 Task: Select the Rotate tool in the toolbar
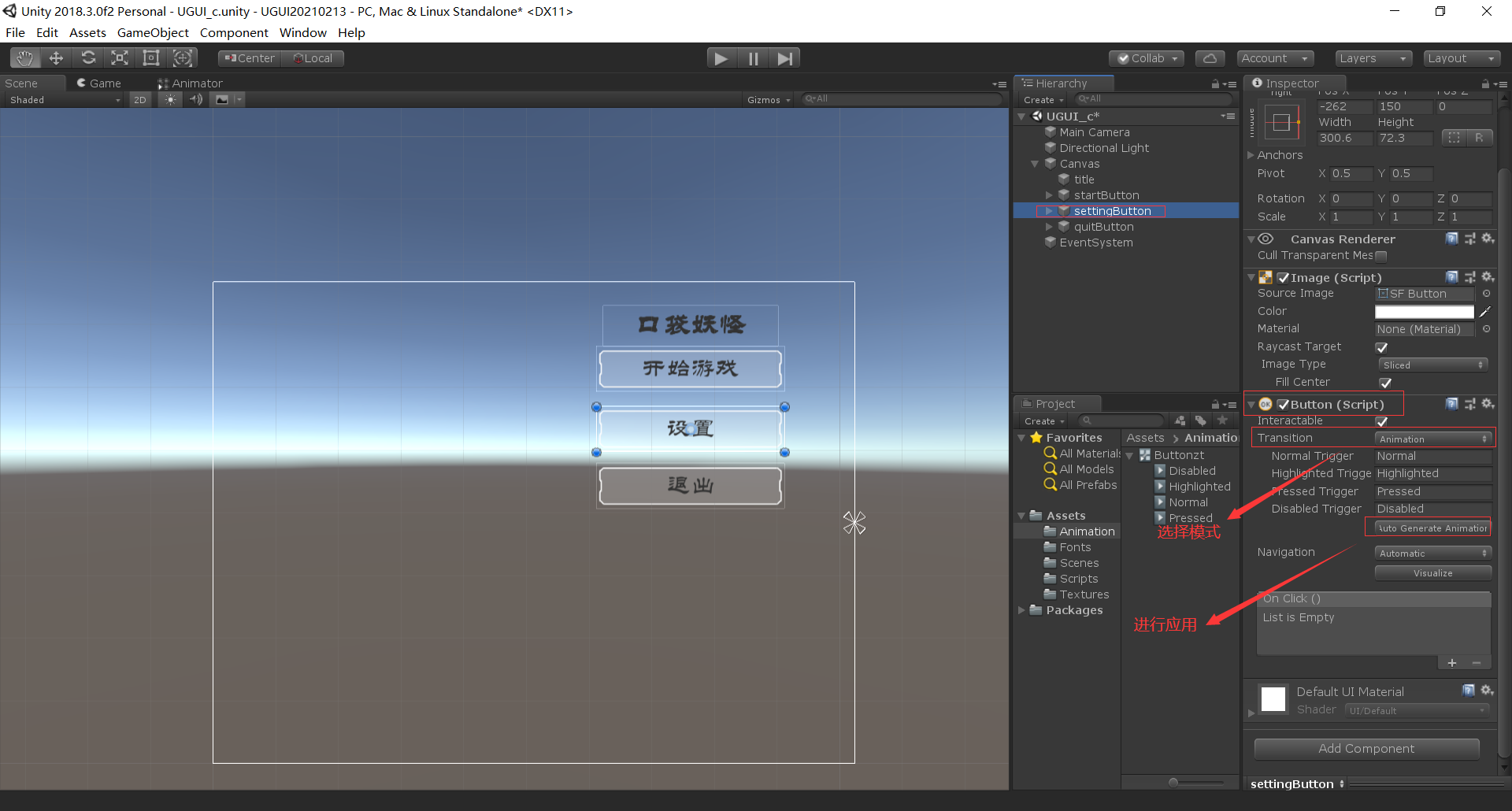(88, 57)
